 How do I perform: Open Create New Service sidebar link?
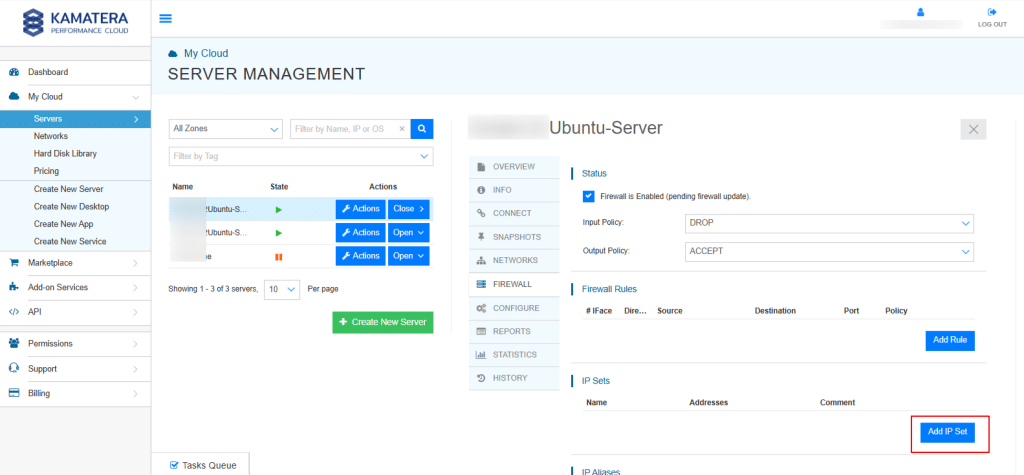[x=70, y=242]
